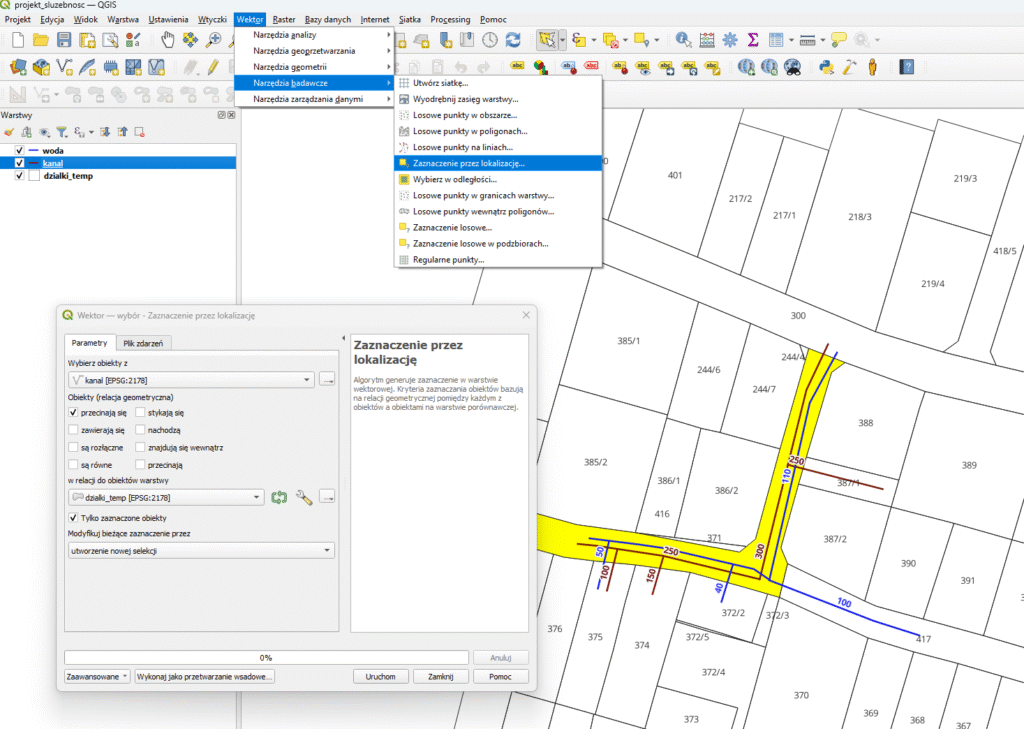Open the Field Calculator abacus icon
Screen dimensions: 1024x729
pyautogui.click(x=707, y=40)
